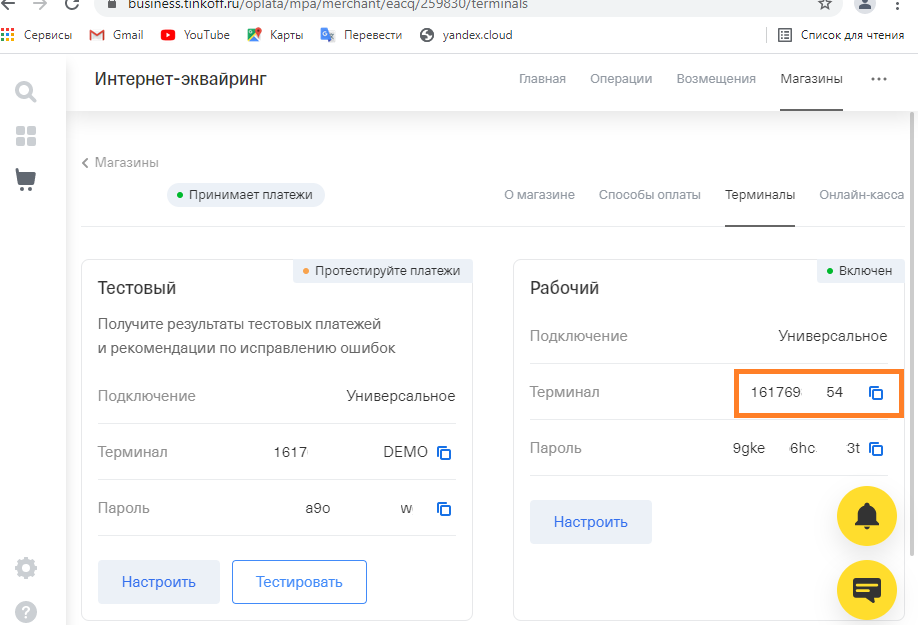Image resolution: width=918 pixels, height=625 pixels.
Task: Click Включен status label
Action: point(860,271)
